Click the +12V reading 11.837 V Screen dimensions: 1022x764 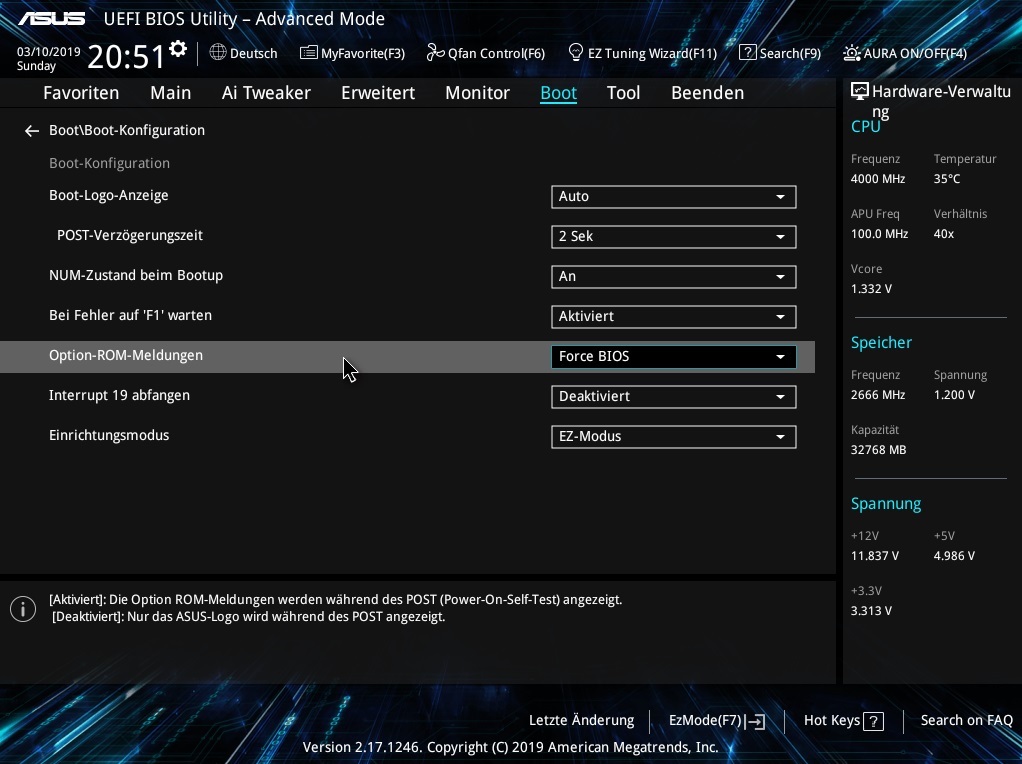pos(875,556)
